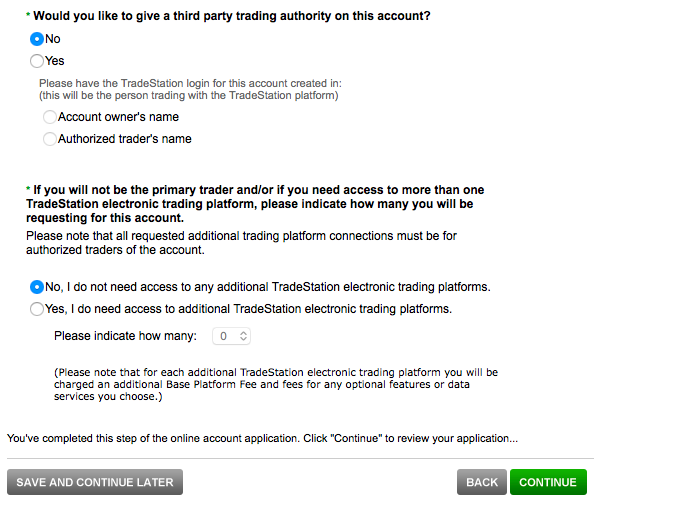Viewport: 692px width, 505px height.
Task: Click the bold primary trader platform question
Action: (255, 203)
